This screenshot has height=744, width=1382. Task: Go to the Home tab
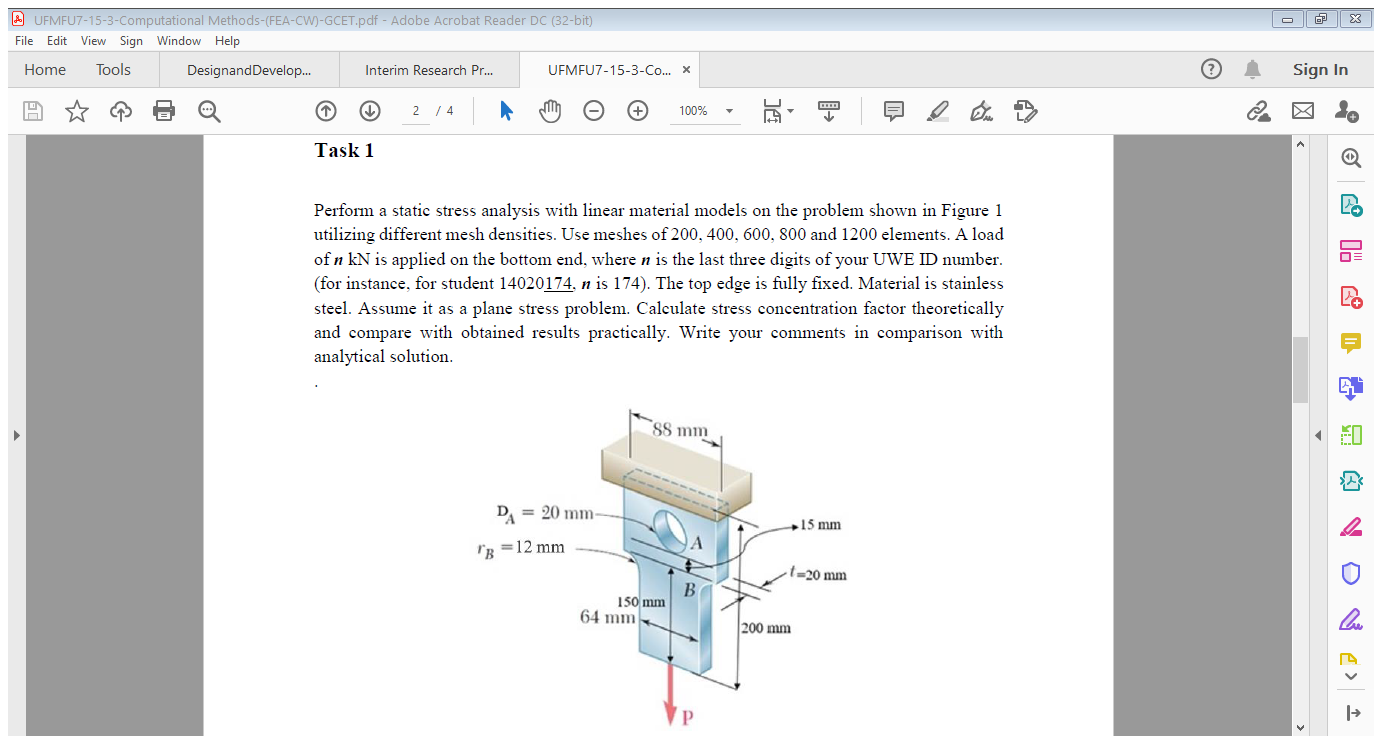coord(45,69)
